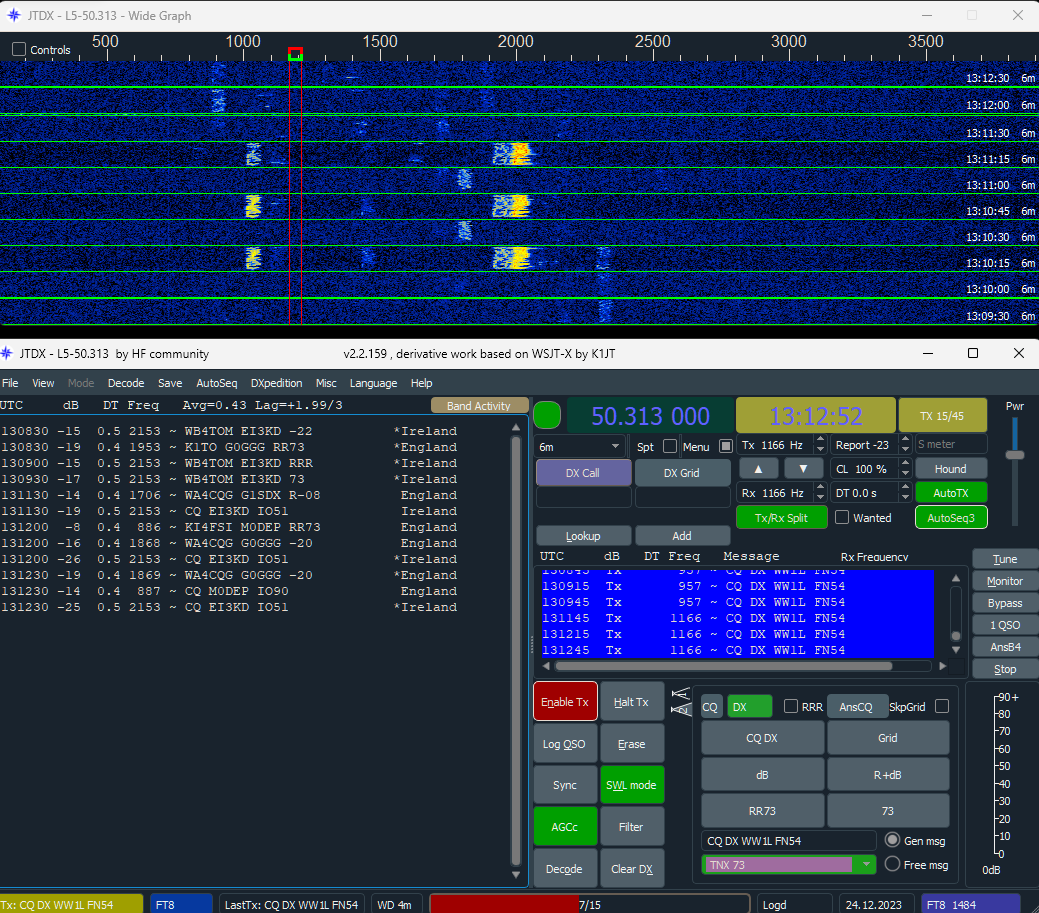Viewport: 1039px width, 913px height.
Task: Increase Report -23 spinner value
Action: pyautogui.click(x=905, y=440)
